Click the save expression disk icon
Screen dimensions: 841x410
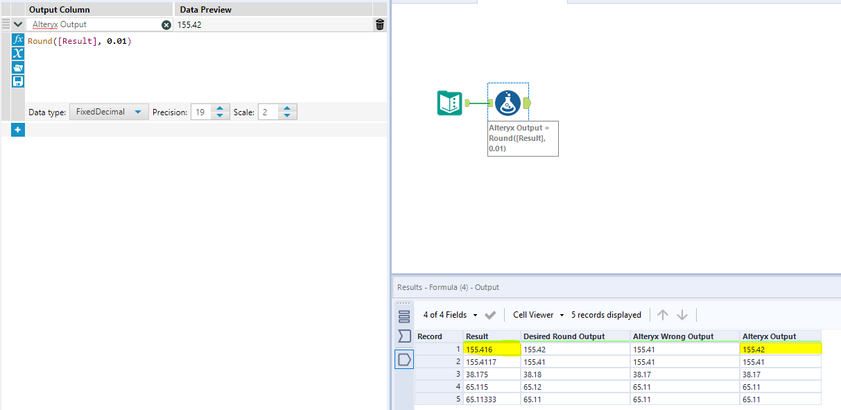[x=18, y=81]
